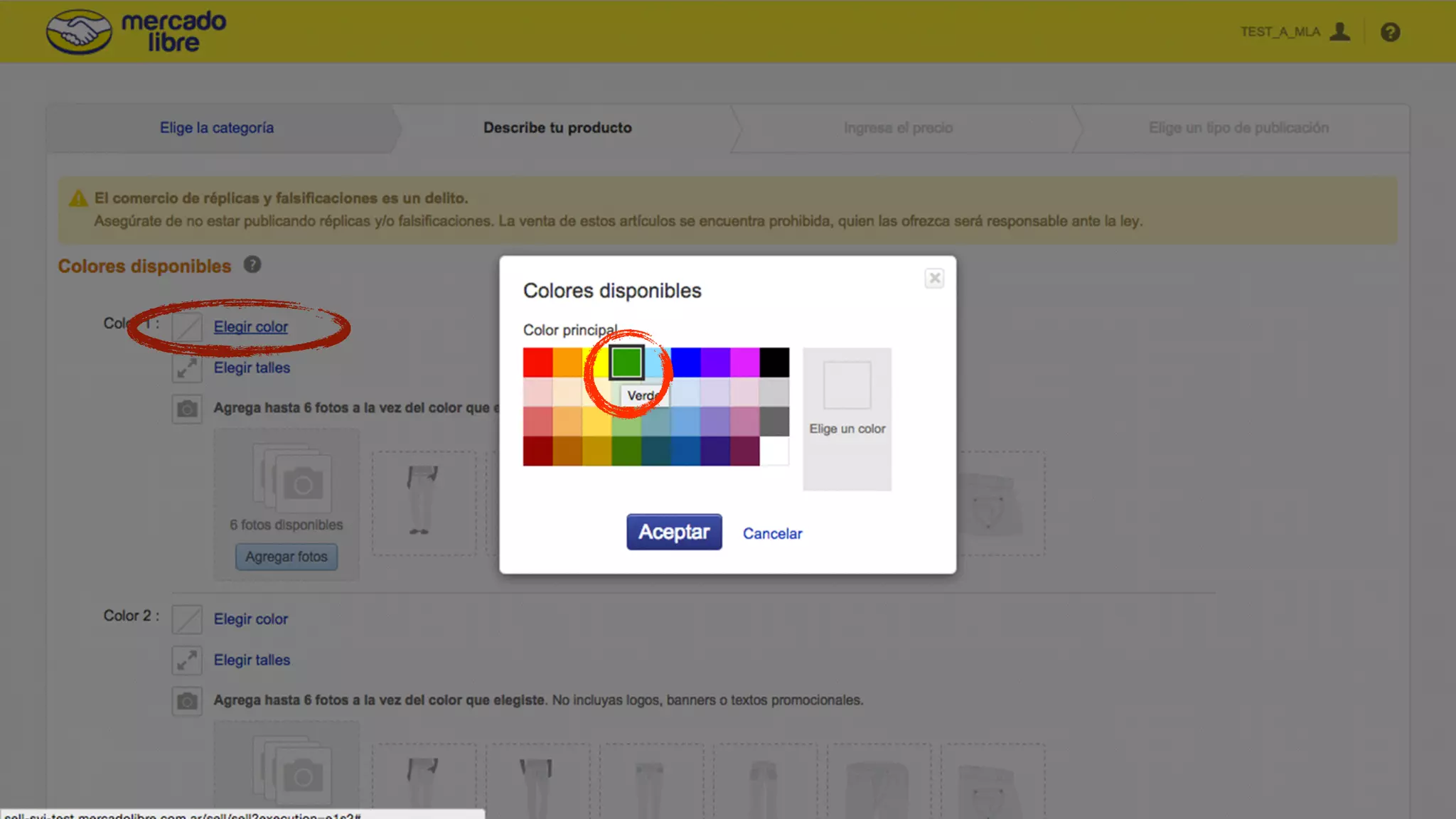Viewport: 1456px width, 819px height.
Task: Go to Elige la categoría step
Action: (216, 128)
